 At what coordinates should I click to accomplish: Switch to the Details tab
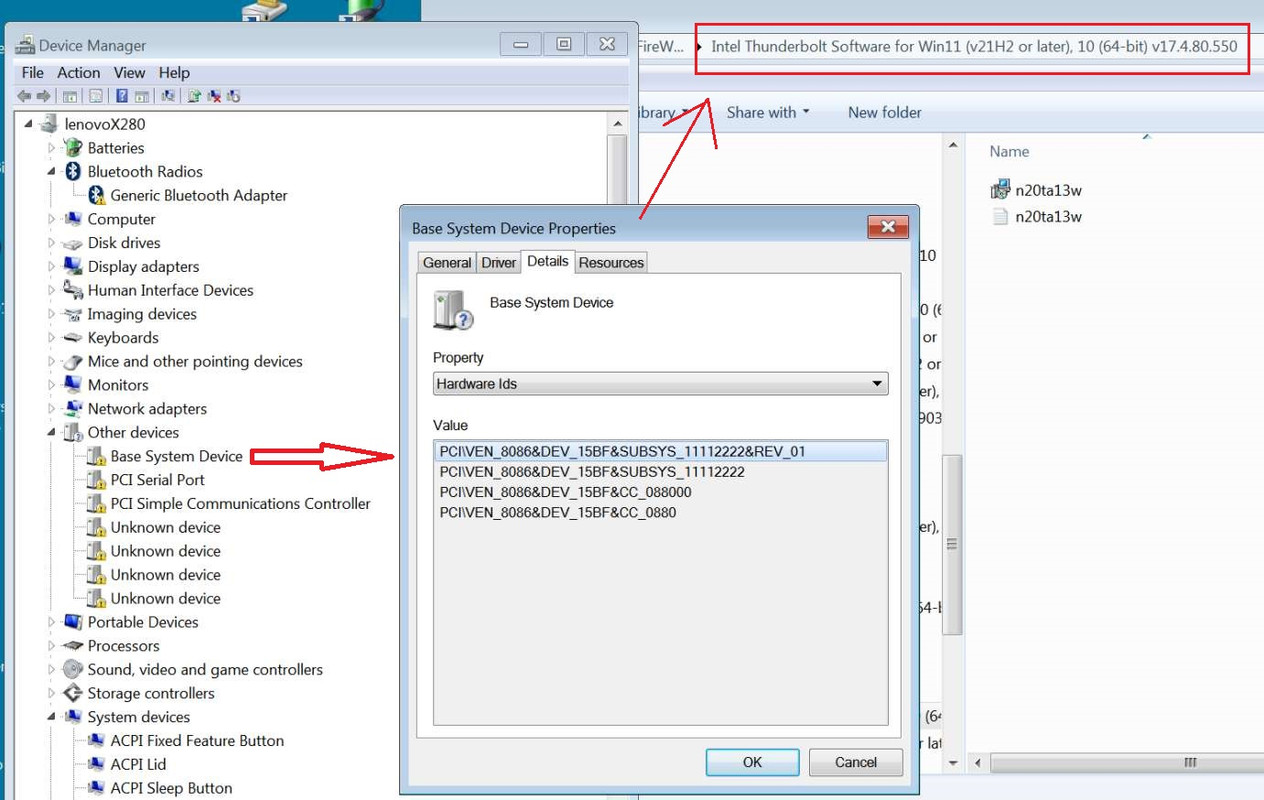pyautogui.click(x=548, y=261)
